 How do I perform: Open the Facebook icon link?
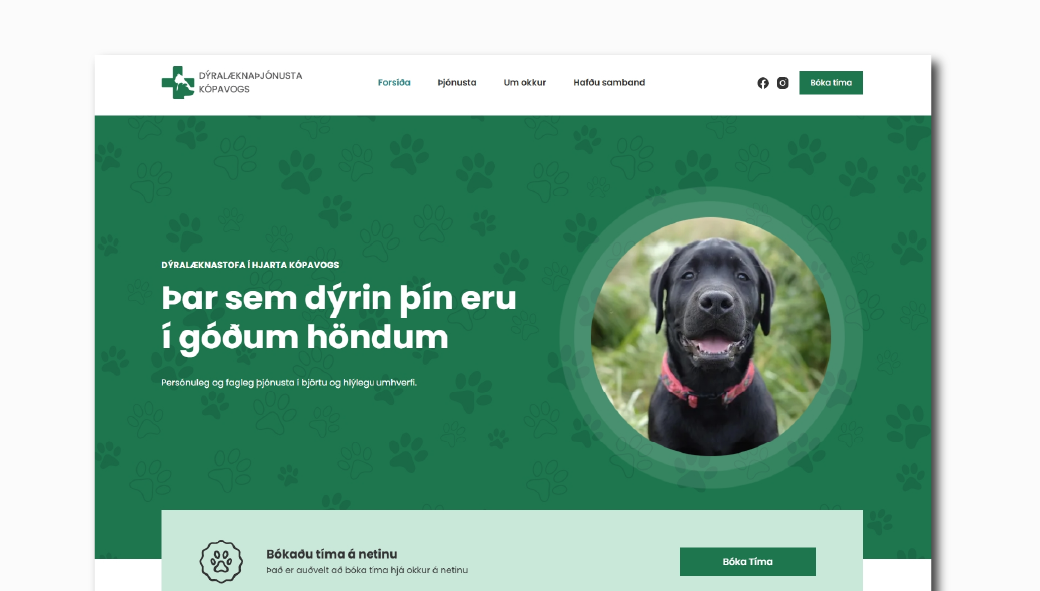coord(763,83)
